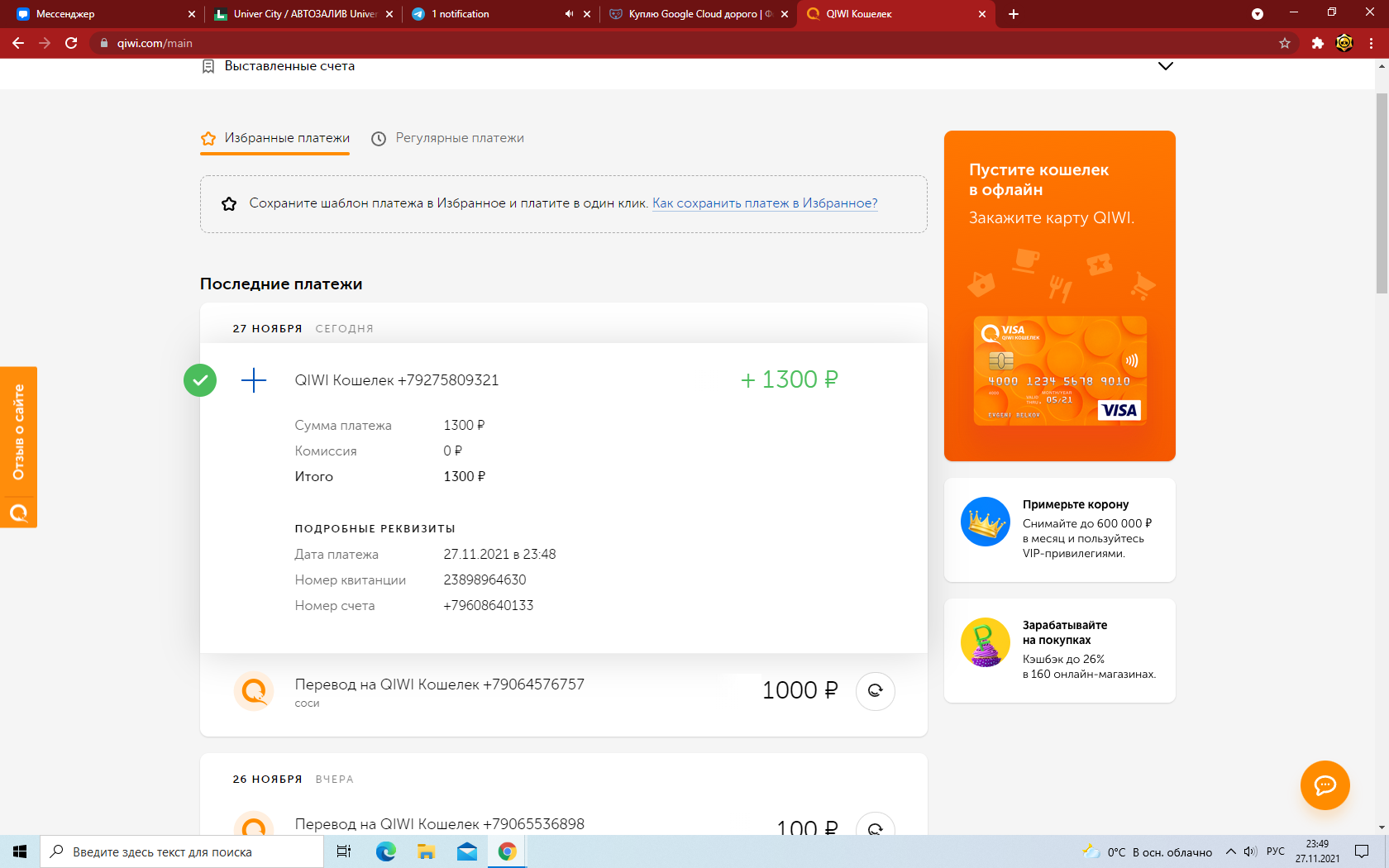This screenshot has width=1389, height=868.
Task: Open the Chrome profile avatar
Action: tap(1344, 43)
